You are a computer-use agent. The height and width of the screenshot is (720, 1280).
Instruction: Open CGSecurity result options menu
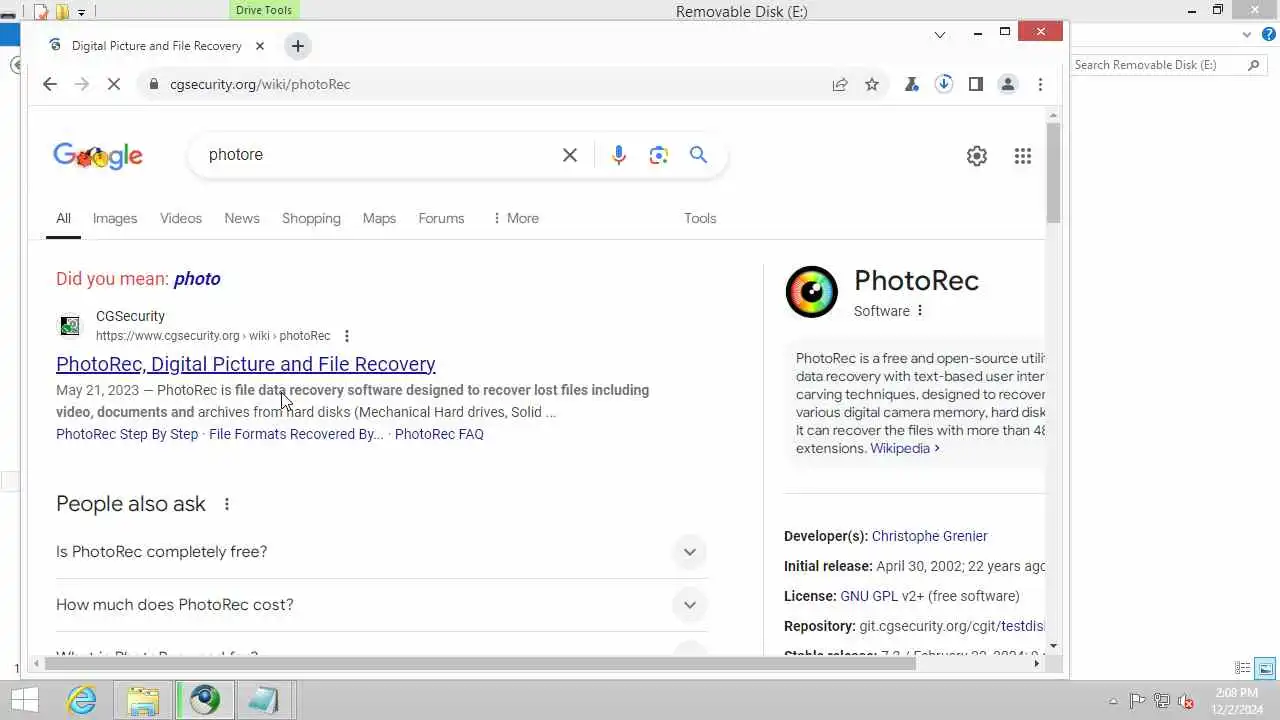(x=347, y=336)
